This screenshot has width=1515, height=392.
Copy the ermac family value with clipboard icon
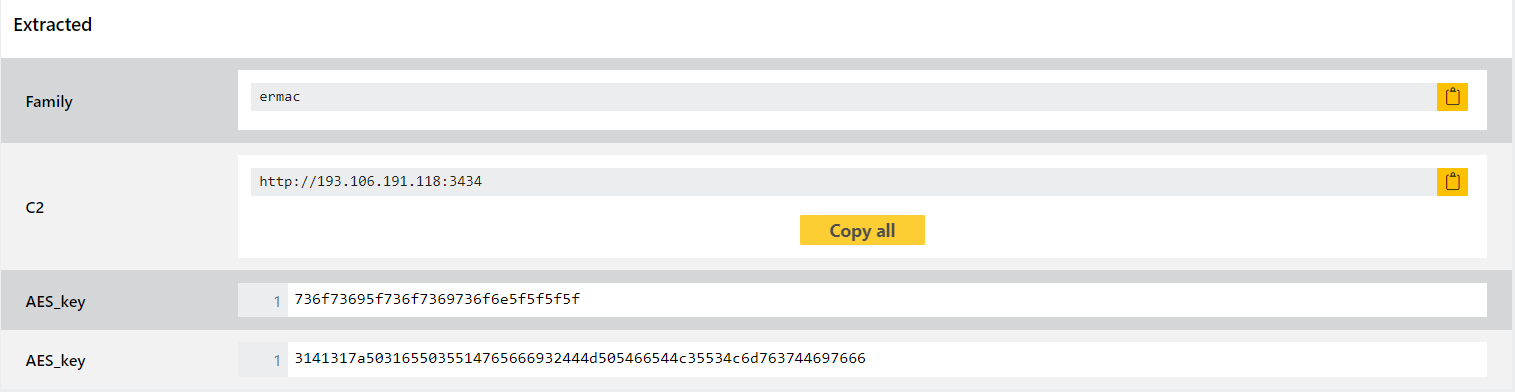tap(1452, 97)
